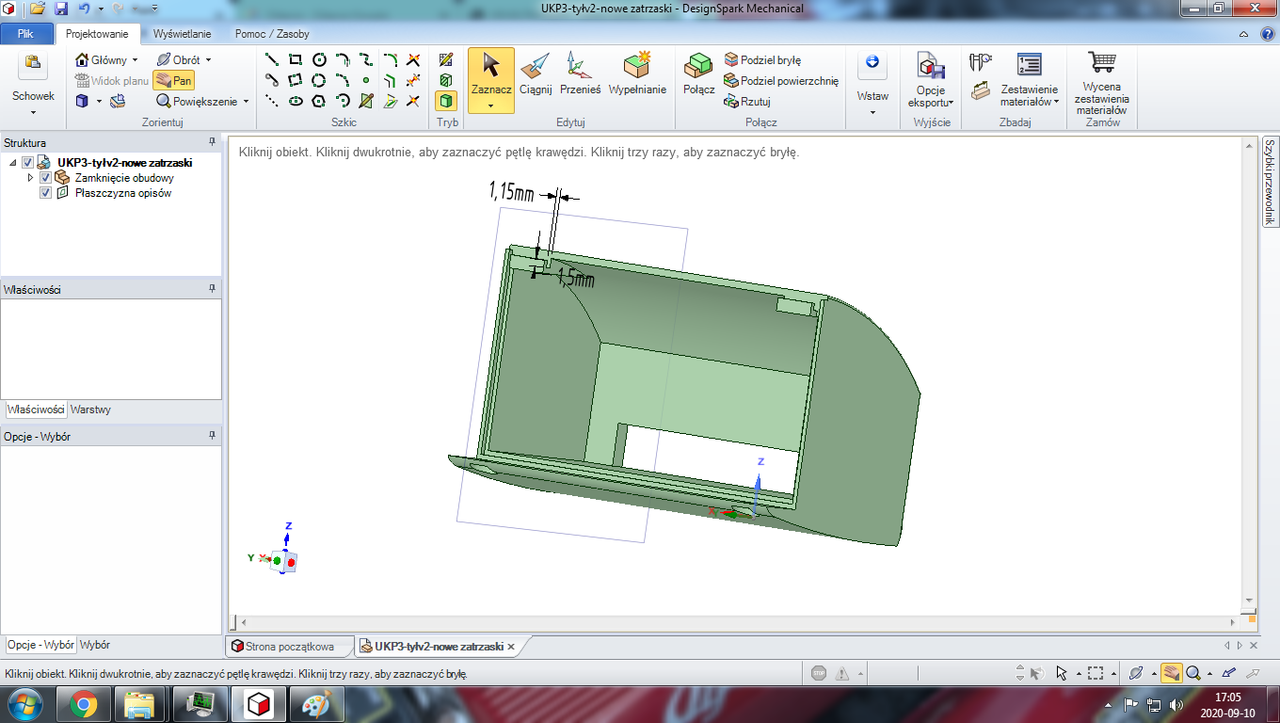The height and width of the screenshot is (723, 1280).
Task: Open the Główny view dropdown arrow
Action: [x=135, y=60]
